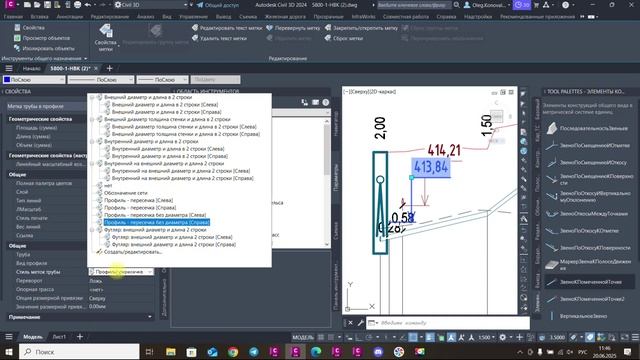
Task: Open the Windows taskbar Поиск search box
Action: (79, 351)
